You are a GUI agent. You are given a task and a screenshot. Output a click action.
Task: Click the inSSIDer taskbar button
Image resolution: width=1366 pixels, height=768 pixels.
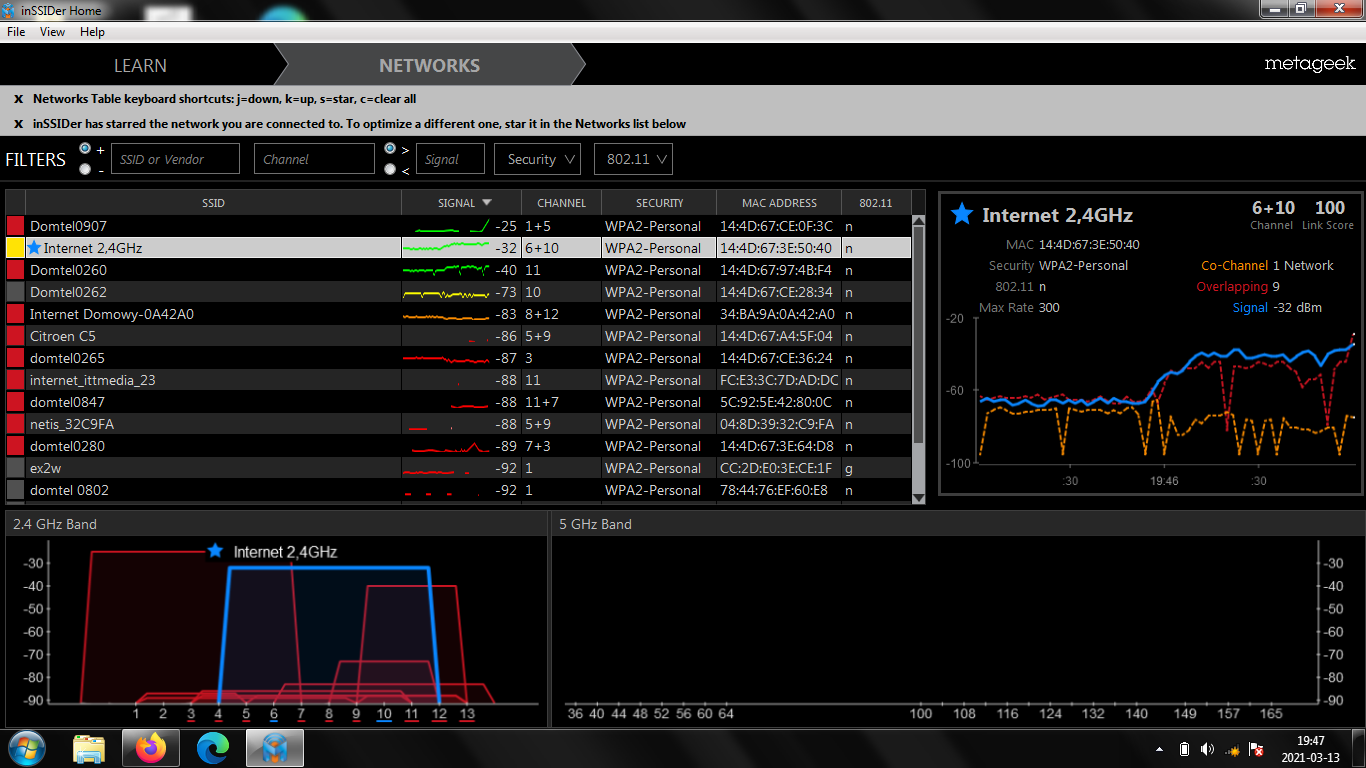click(274, 748)
